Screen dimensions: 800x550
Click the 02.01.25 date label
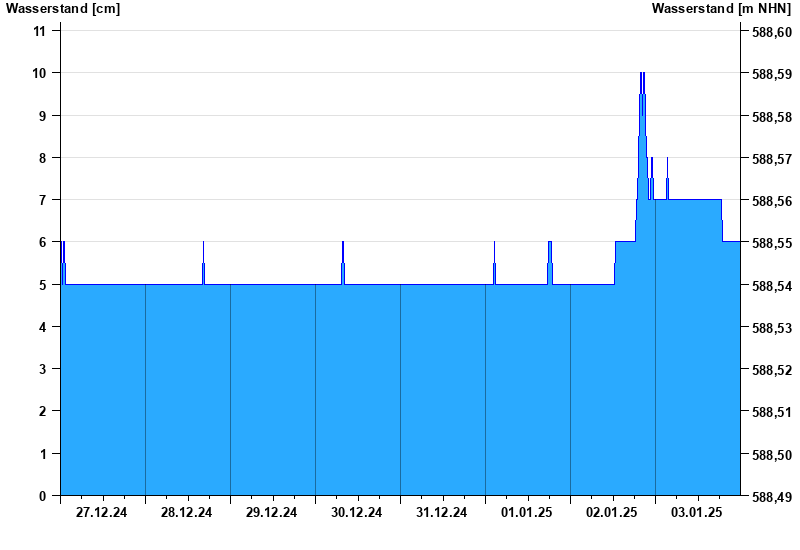tap(612, 512)
